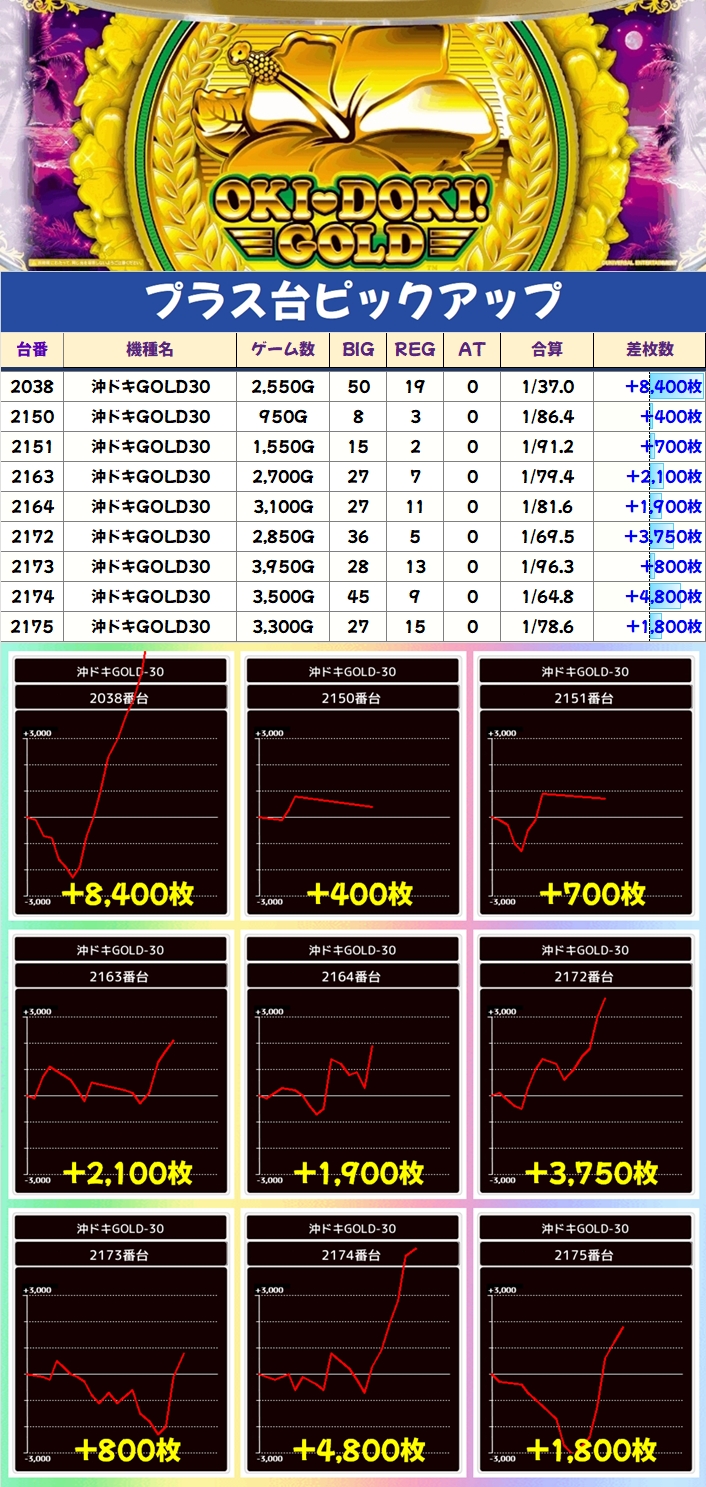Image resolution: width=706 pixels, height=1487 pixels.
Task: Select machine number 2038 in the table
Action: pyautogui.click(x=32, y=387)
